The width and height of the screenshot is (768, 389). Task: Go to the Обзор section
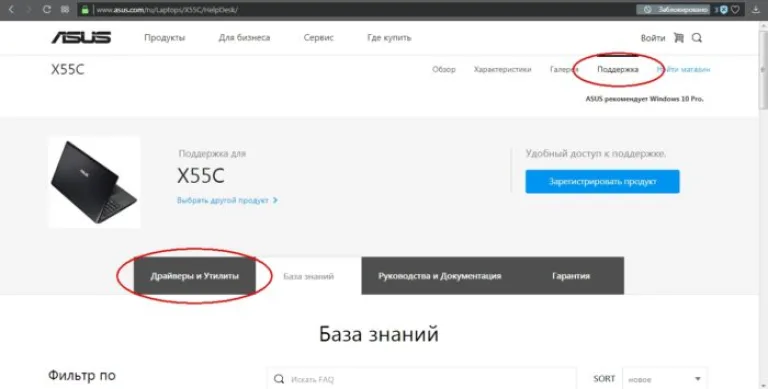pos(444,70)
